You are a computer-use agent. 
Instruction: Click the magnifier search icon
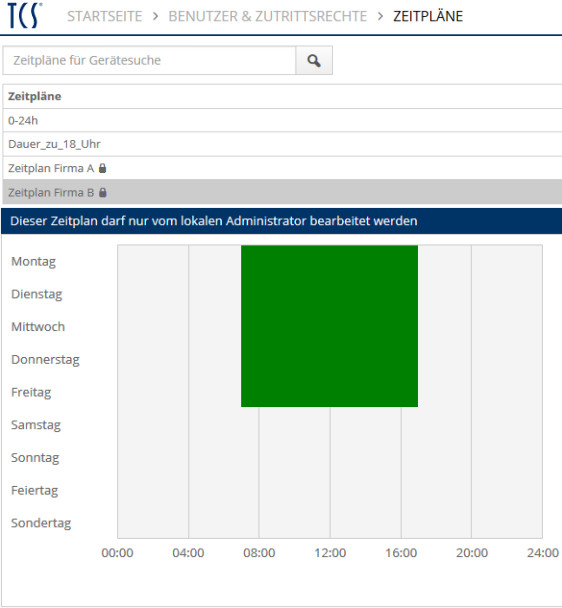click(314, 60)
